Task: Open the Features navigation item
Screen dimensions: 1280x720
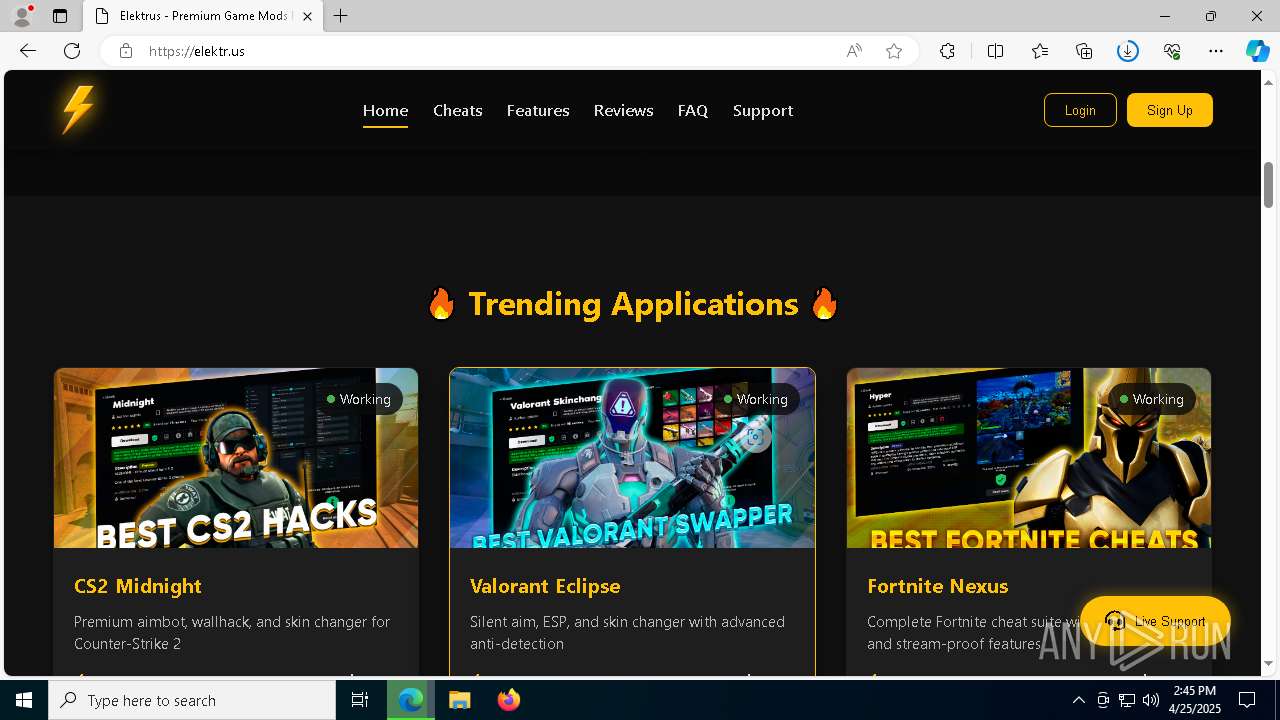Action: [538, 110]
